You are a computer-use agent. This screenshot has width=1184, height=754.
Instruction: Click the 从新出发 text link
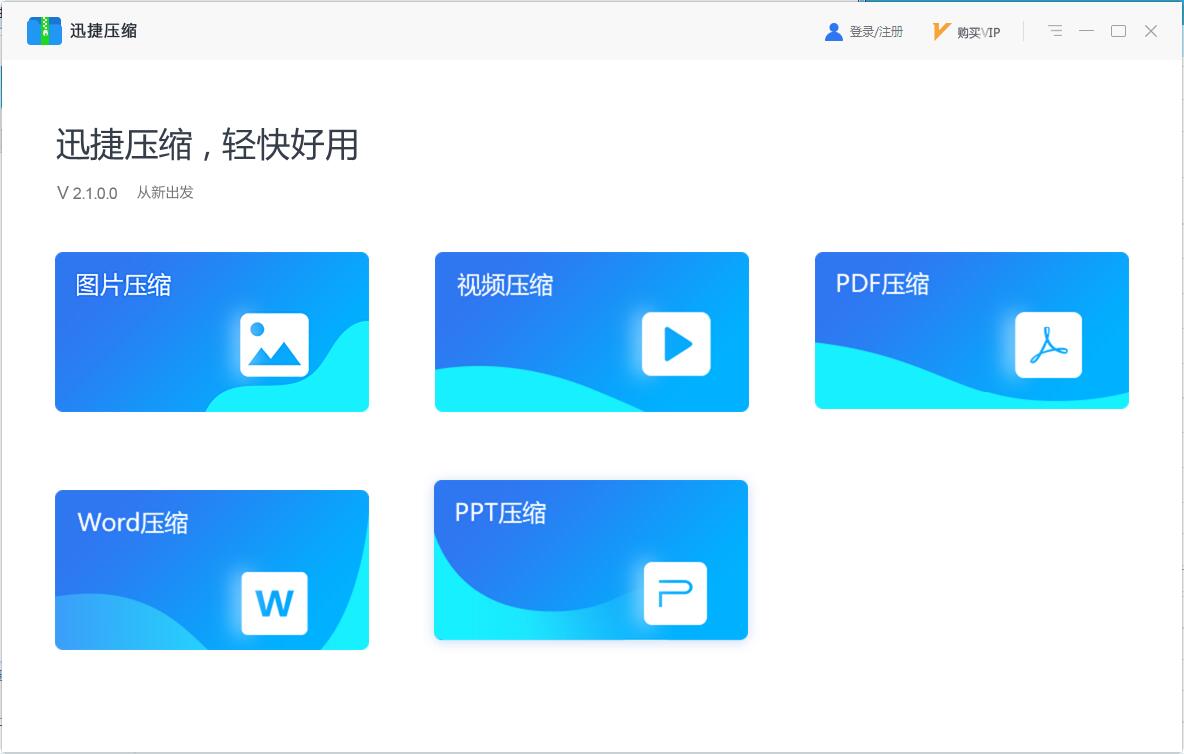pyautogui.click(x=166, y=192)
